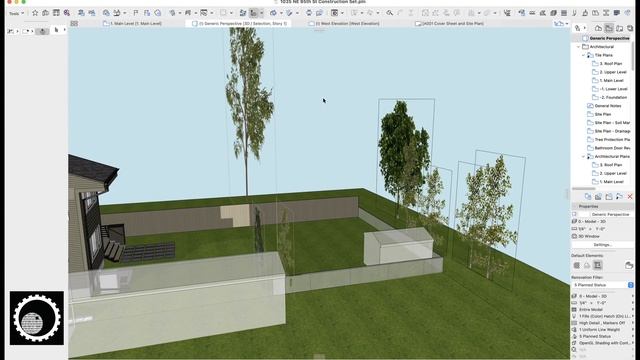640x360 pixels.
Task: Click the new folder icon below navigator
Action: (609, 197)
